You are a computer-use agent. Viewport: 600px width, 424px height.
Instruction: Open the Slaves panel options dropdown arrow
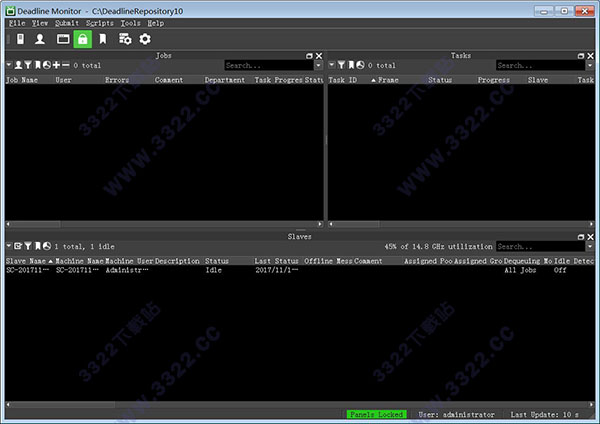pyautogui.click(x=9, y=246)
